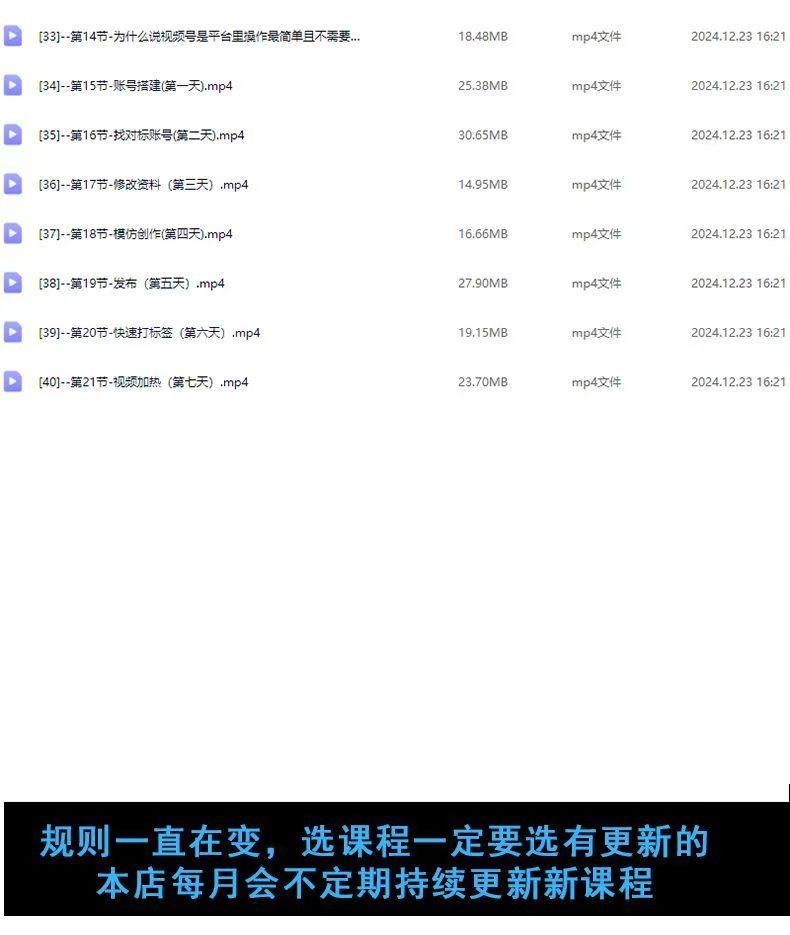Select the 23.70MB size cell
Image resolution: width=790 pixels, height=935 pixels.
[x=483, y=382]
